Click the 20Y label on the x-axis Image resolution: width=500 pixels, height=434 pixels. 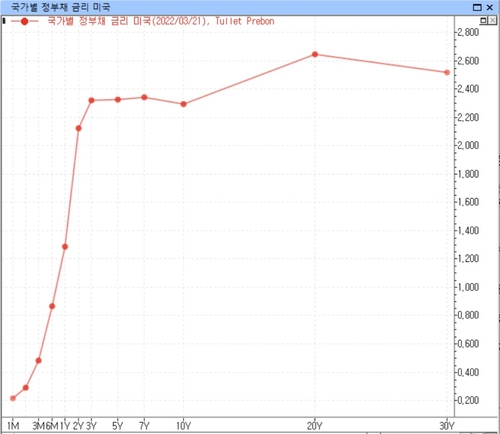coord(315,426)
